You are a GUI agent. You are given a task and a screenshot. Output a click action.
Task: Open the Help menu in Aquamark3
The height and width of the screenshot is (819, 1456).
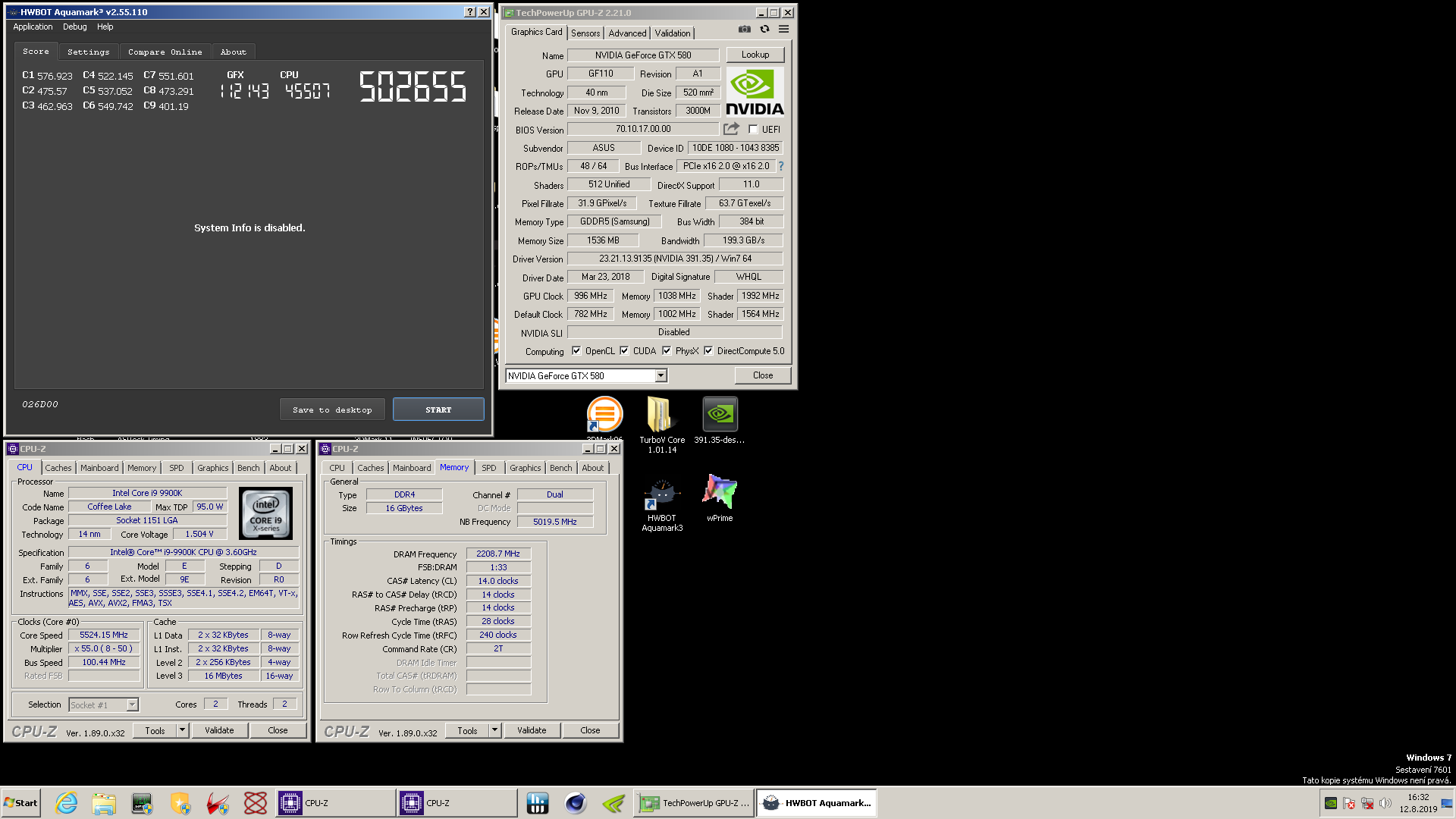pos(105,27)
